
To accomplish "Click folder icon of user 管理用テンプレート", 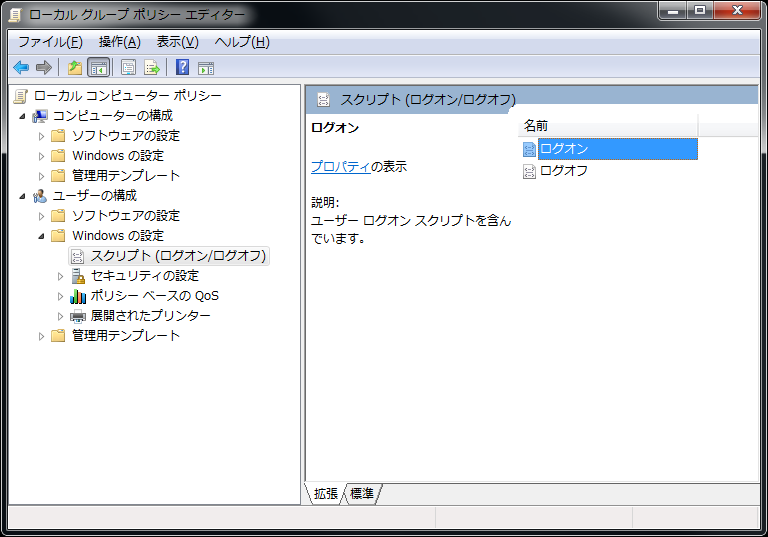I will [x=58, y=336].
